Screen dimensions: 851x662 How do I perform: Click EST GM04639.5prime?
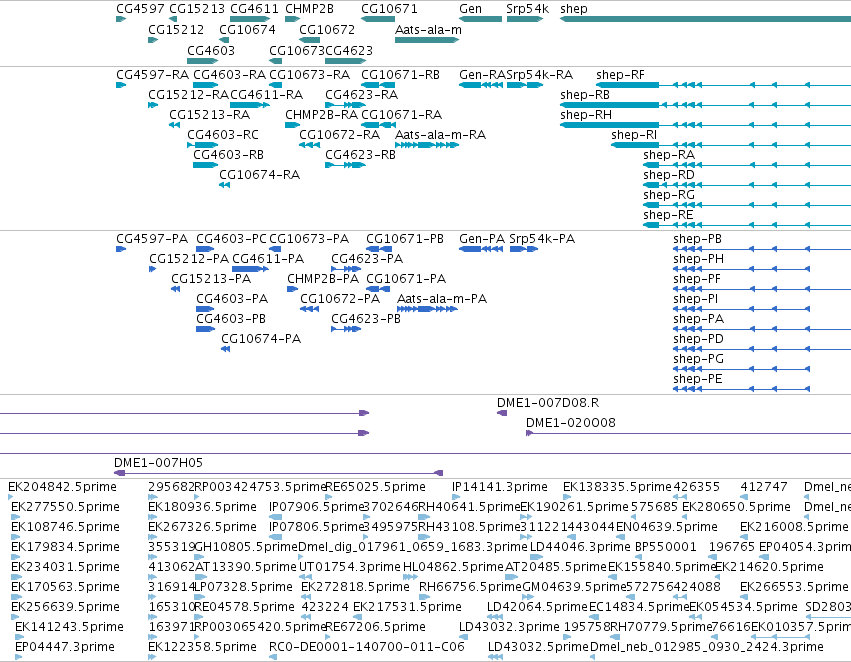(574, 587)
